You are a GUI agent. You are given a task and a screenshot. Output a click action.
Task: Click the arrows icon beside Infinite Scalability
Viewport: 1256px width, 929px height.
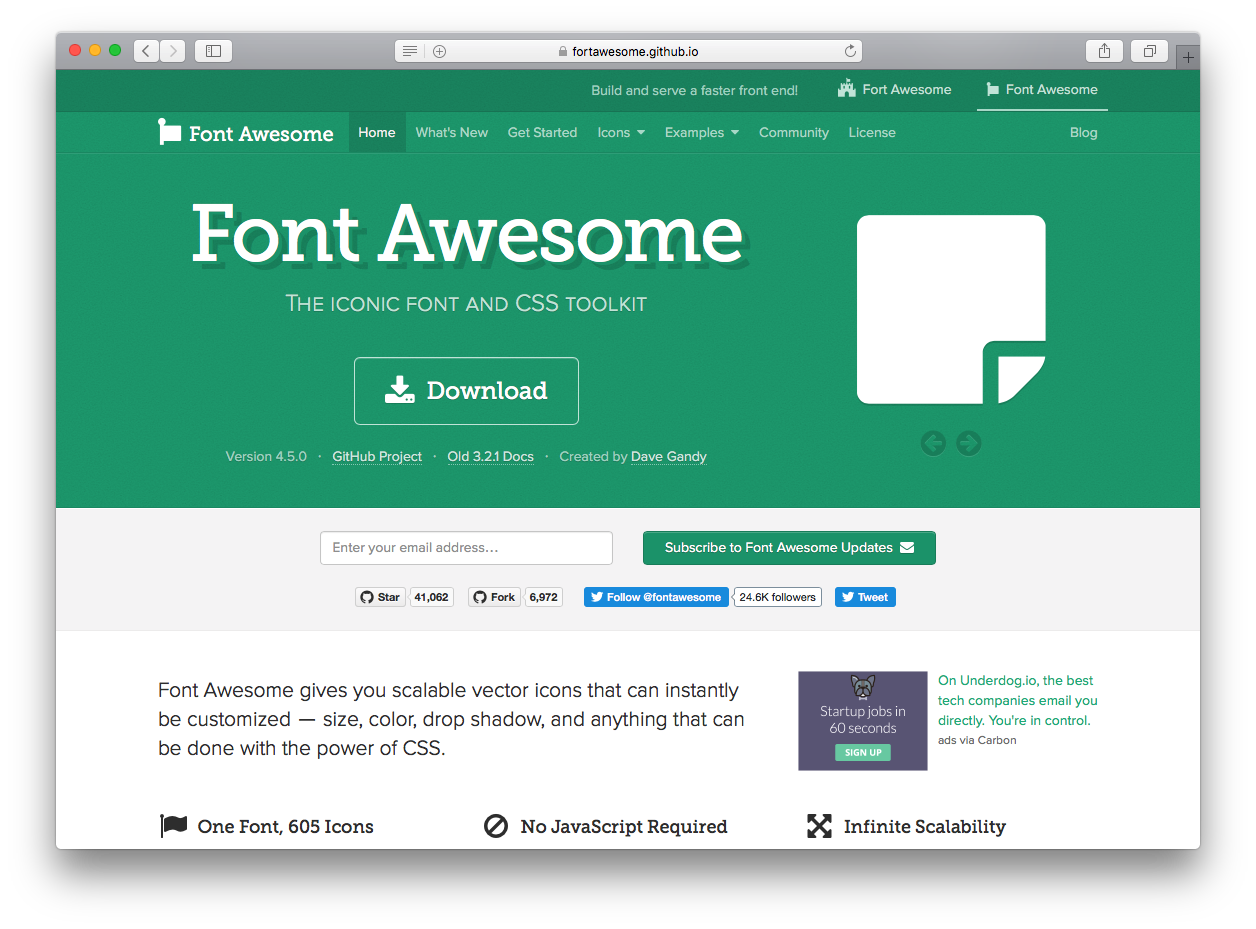(819, 825)
